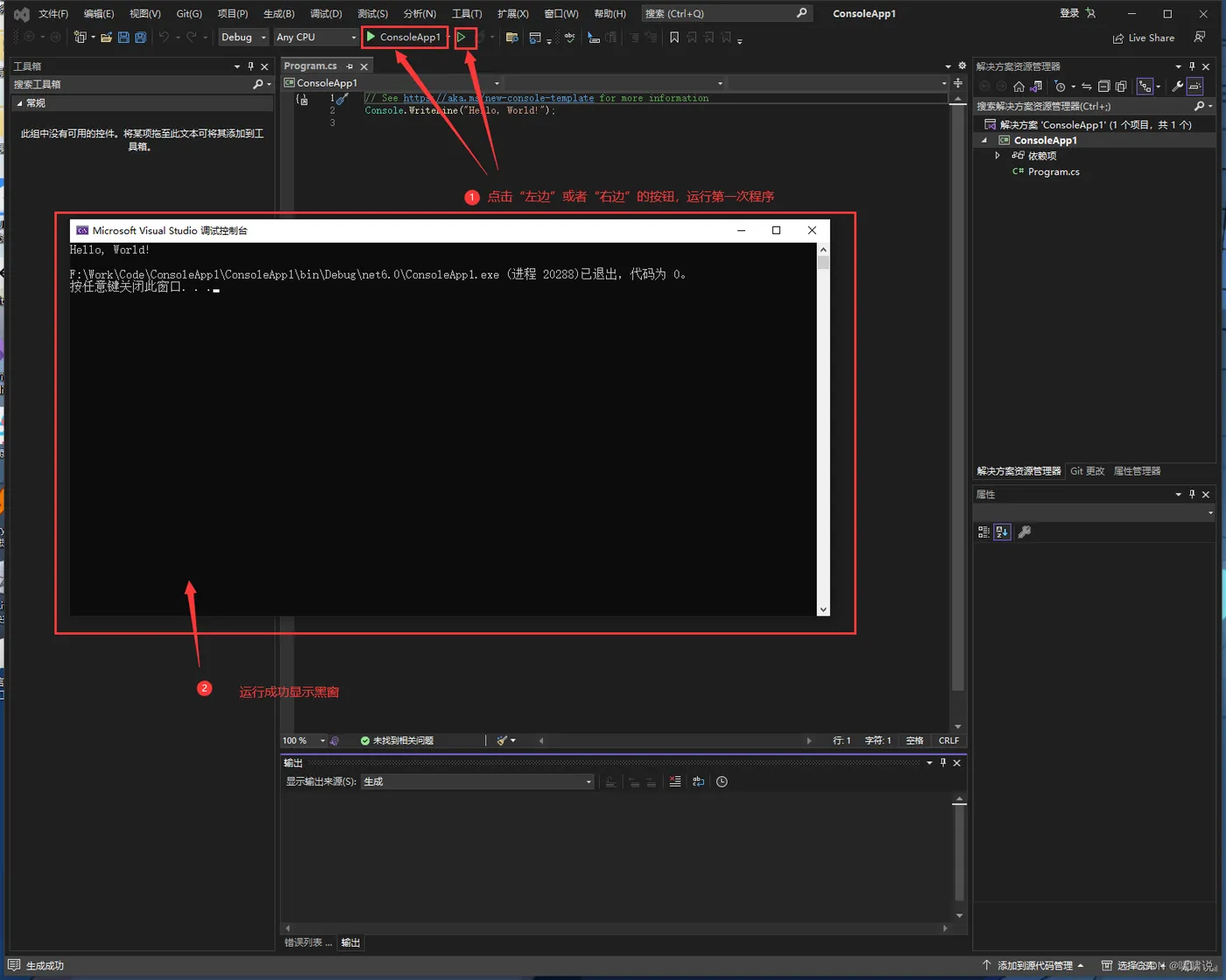This screenshot has width=1226, height=980.
Task: Open the Git(G) menu
Action: point(189,14)
